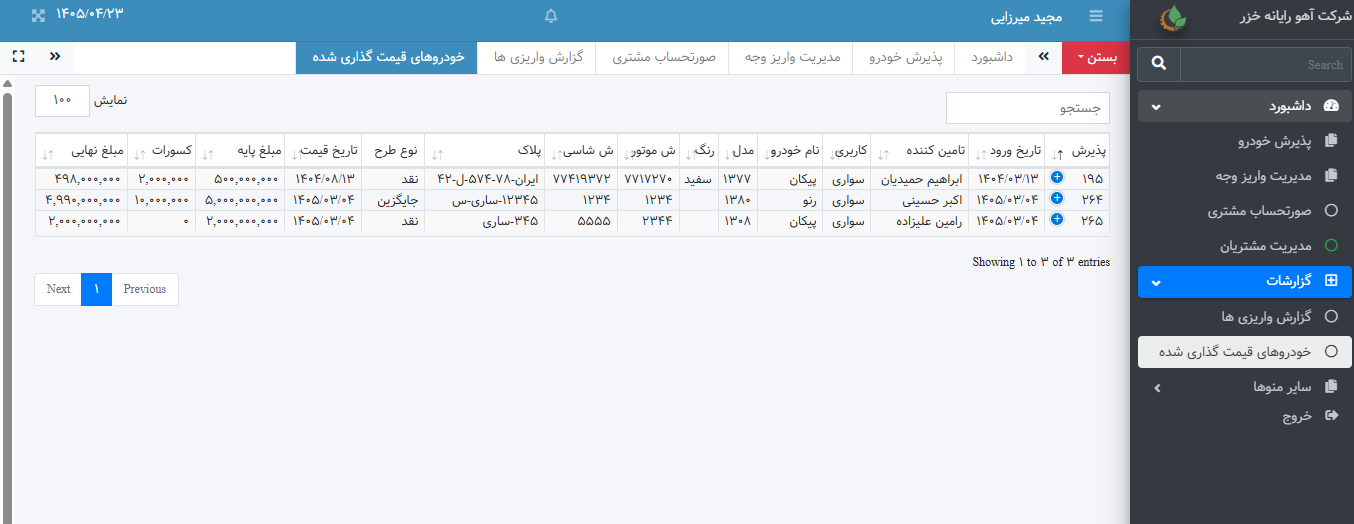Image resolution: width=1354 pixels, height=524 pixels.
Task: Click the search magnifier button in sidebar
Action: point(1159,64)
